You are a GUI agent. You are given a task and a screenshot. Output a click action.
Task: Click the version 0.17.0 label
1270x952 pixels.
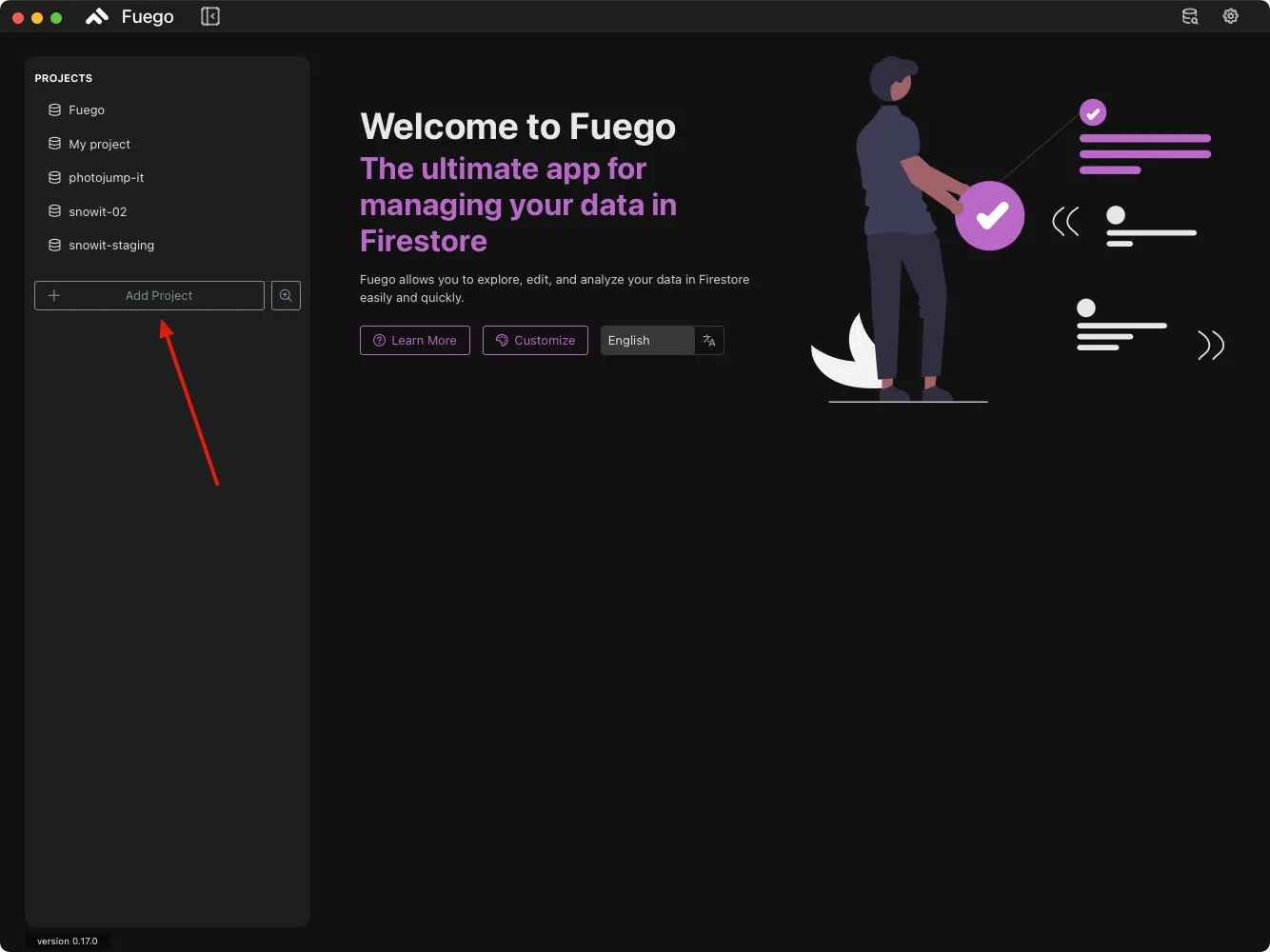pos(68,941)
